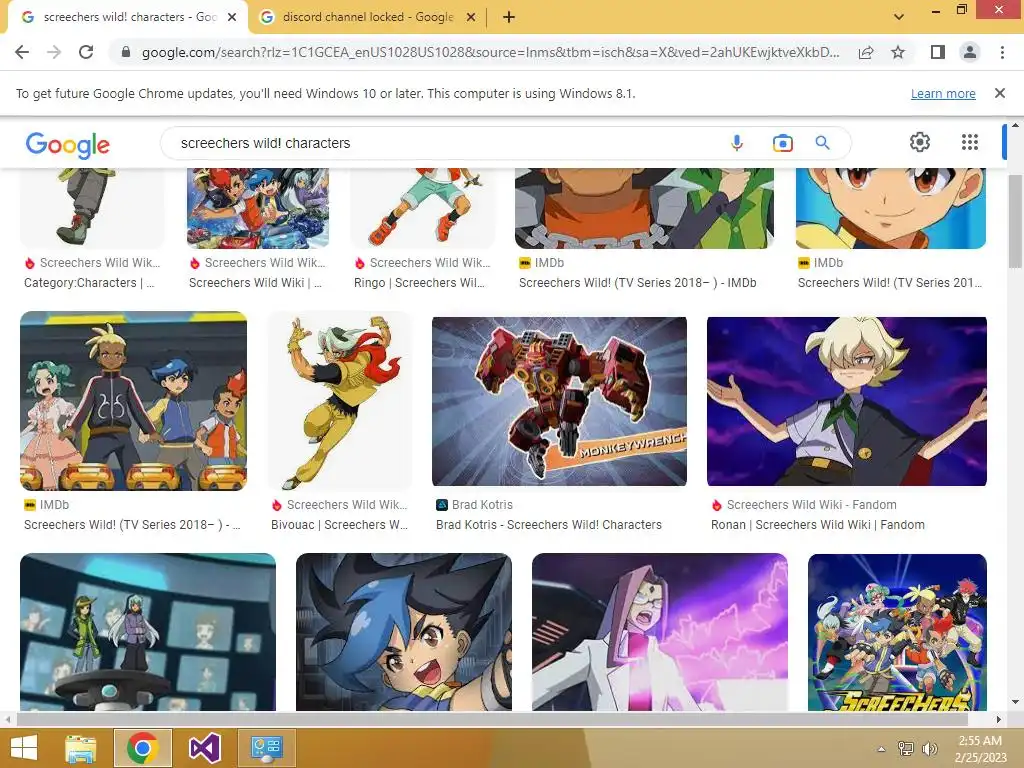Click 'Ronan | Screechers Wild Wiki | Fandom' link
The image size is (1024, 768).
[x=818, y=525]
